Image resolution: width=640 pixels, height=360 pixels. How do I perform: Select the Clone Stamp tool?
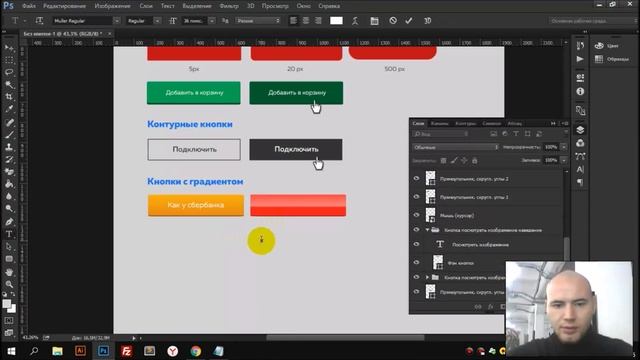coord(9,147)
